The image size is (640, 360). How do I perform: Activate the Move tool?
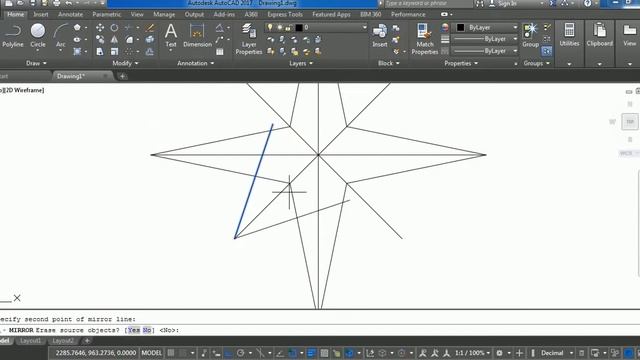coord(100,28)
